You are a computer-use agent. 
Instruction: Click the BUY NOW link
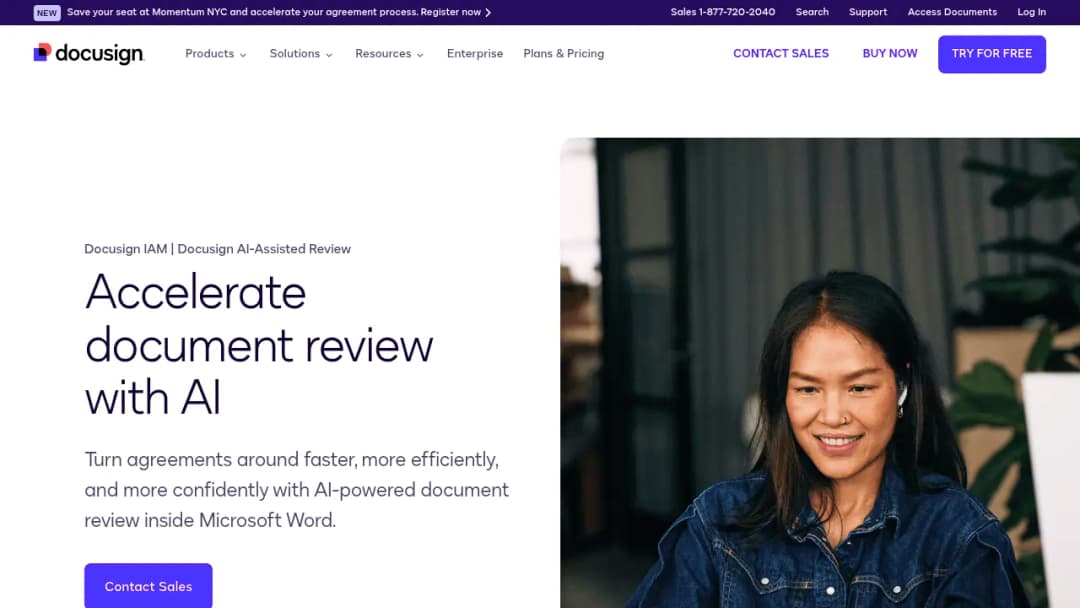tap(890, 54)
